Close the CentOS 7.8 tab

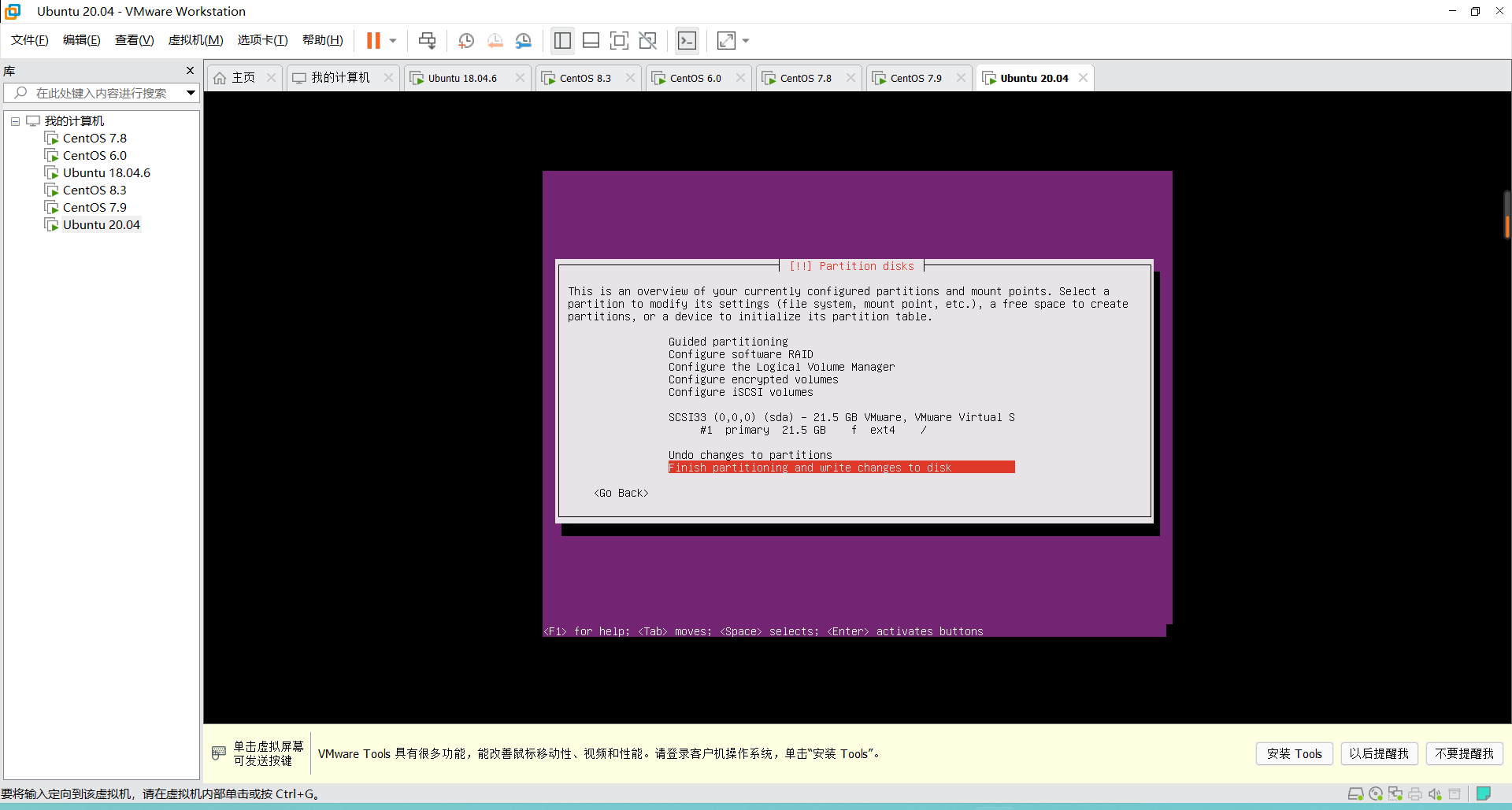coord(850,77)
